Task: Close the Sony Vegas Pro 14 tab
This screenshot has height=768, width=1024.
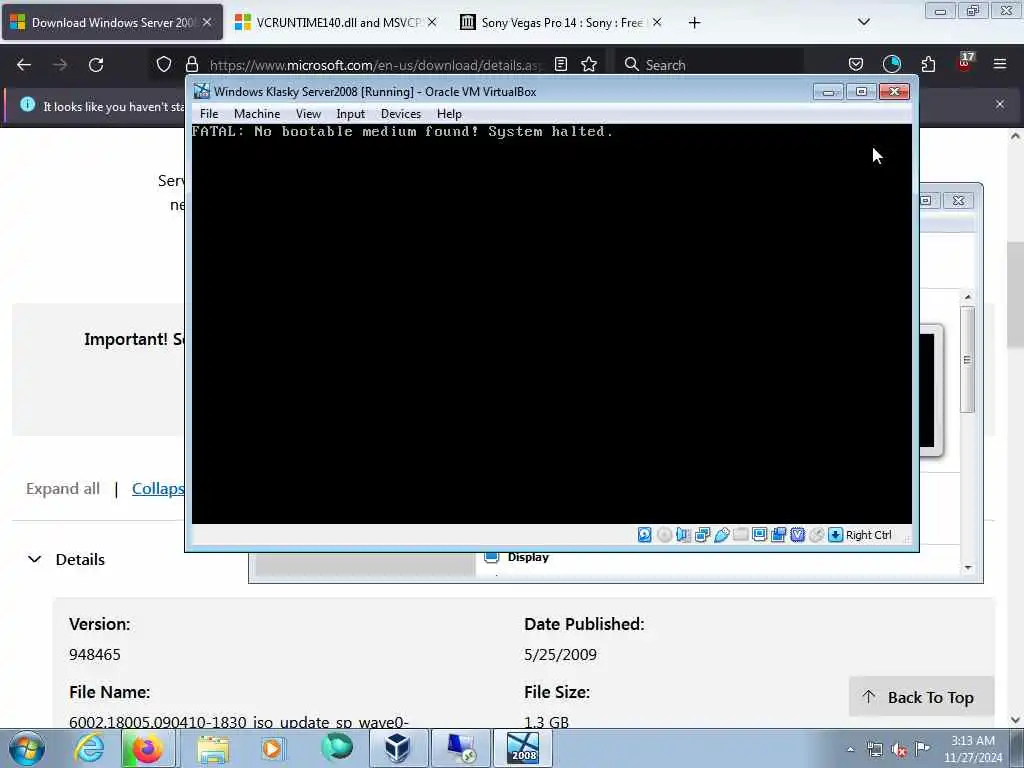Action: 657,22
